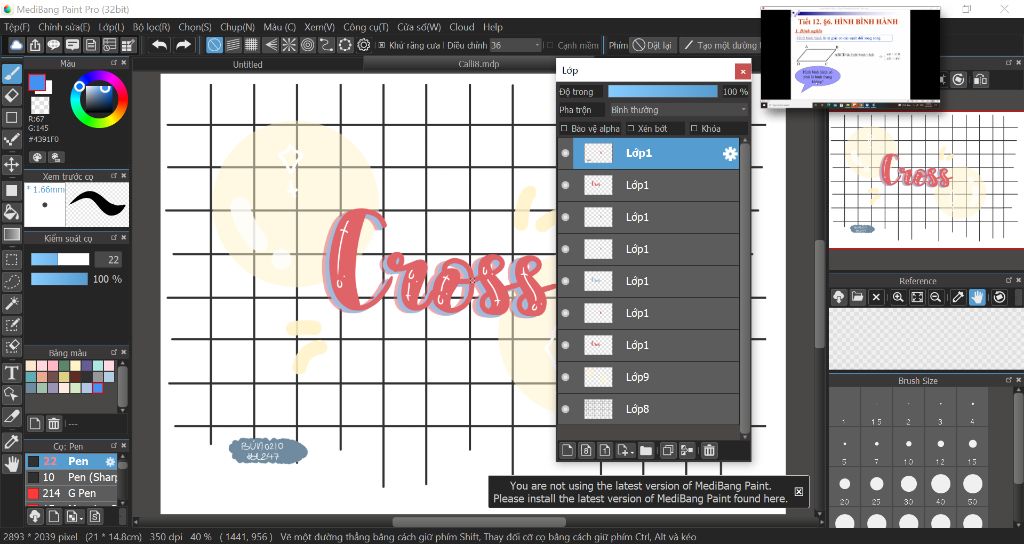The image size is (1024, 544).
Task: Select the G Pen brush
Action: [x=72, y=493]
